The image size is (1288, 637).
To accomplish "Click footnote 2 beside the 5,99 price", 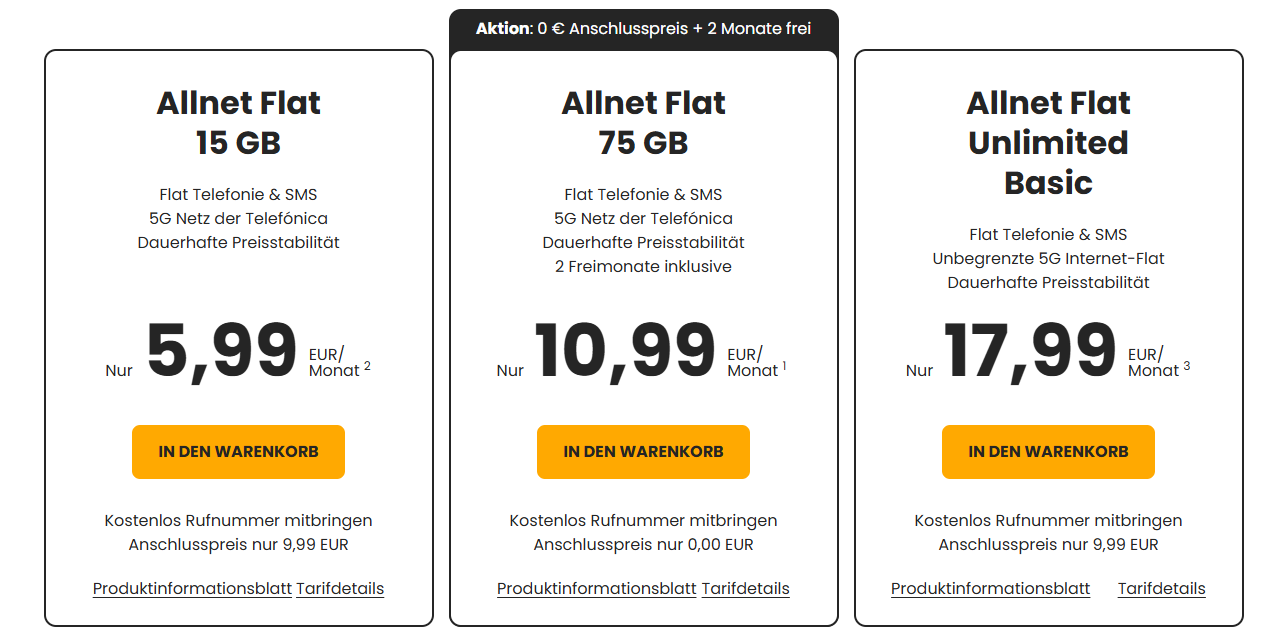I will (367, 366).
